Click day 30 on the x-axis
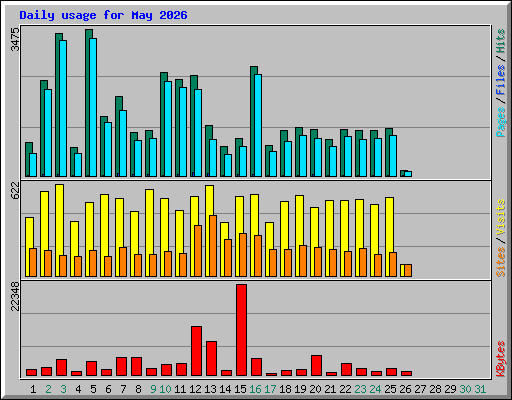Screen dimensions: 512x400 click(465, 389)
